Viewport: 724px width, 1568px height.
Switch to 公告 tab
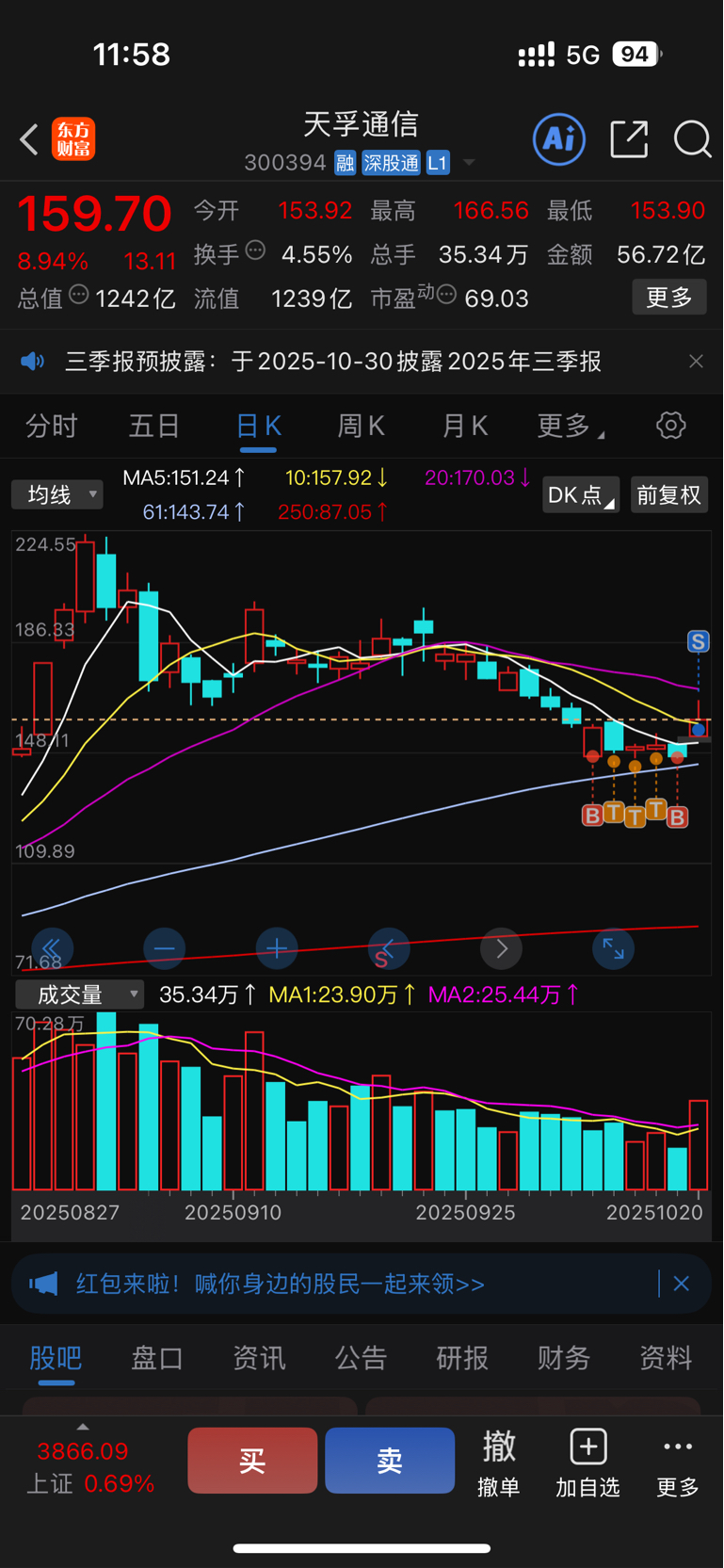[361, 1358]
